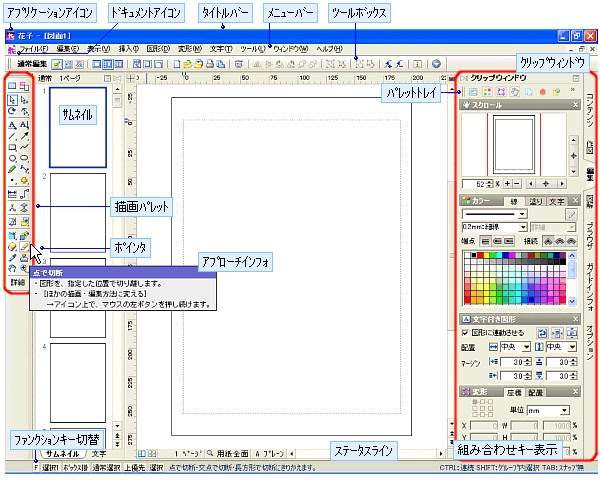Pick the blue swatch in top color row
The height and width of the screenshot is (480, 600).
505,255
